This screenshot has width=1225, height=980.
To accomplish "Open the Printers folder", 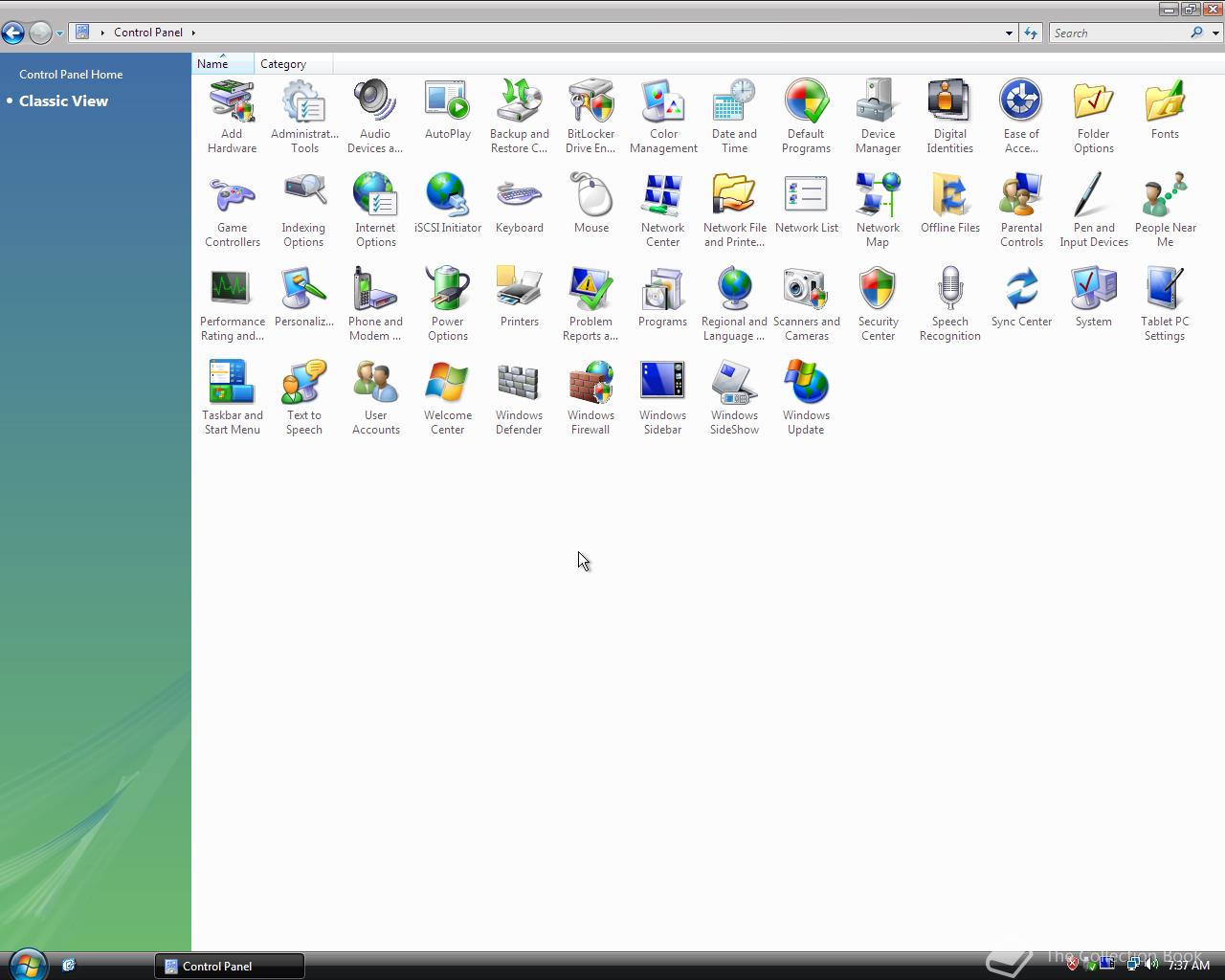I will click(520, 298).
